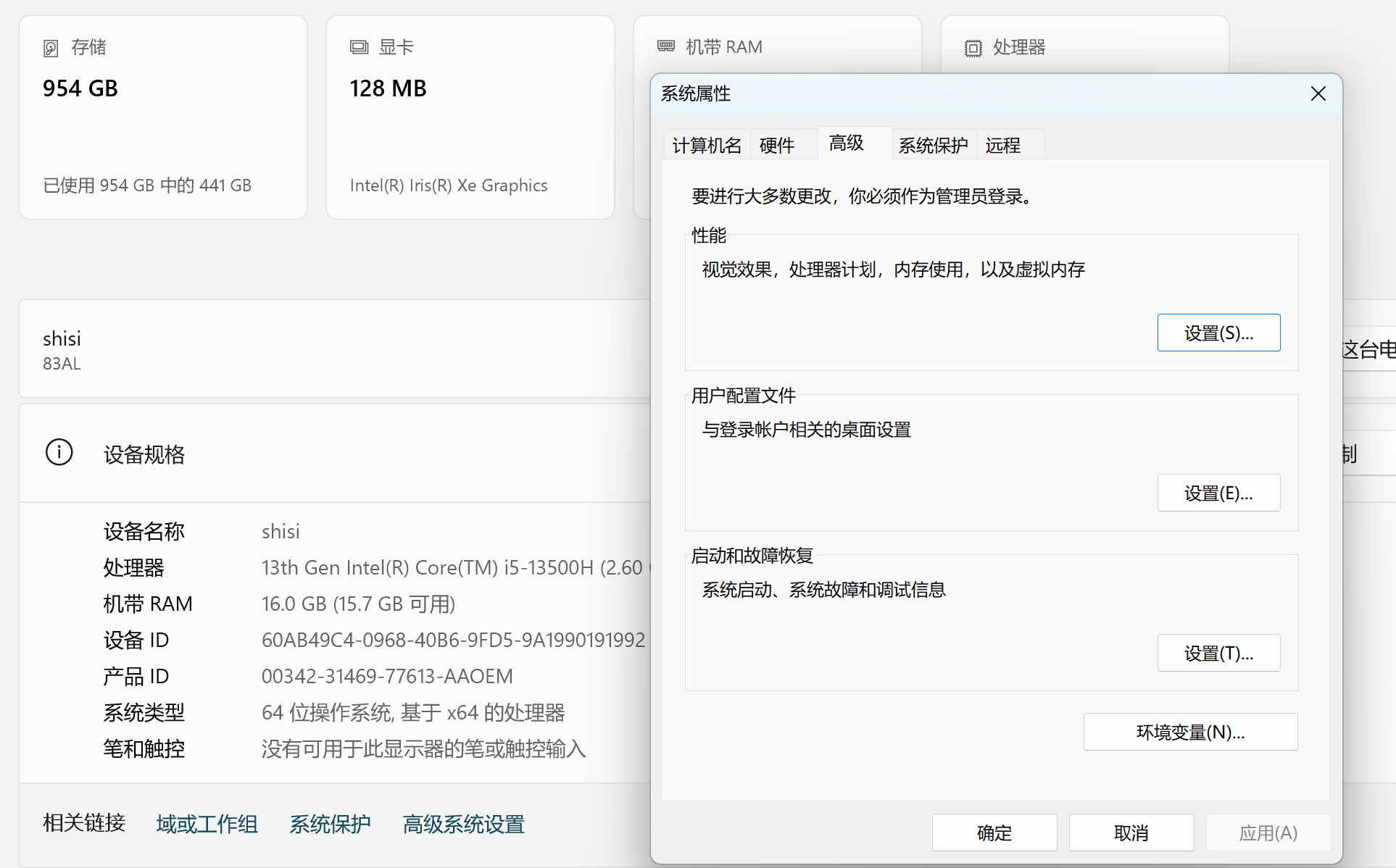Click the graphics card icon
Screen dimensions: 1396x868
[359, 48]
